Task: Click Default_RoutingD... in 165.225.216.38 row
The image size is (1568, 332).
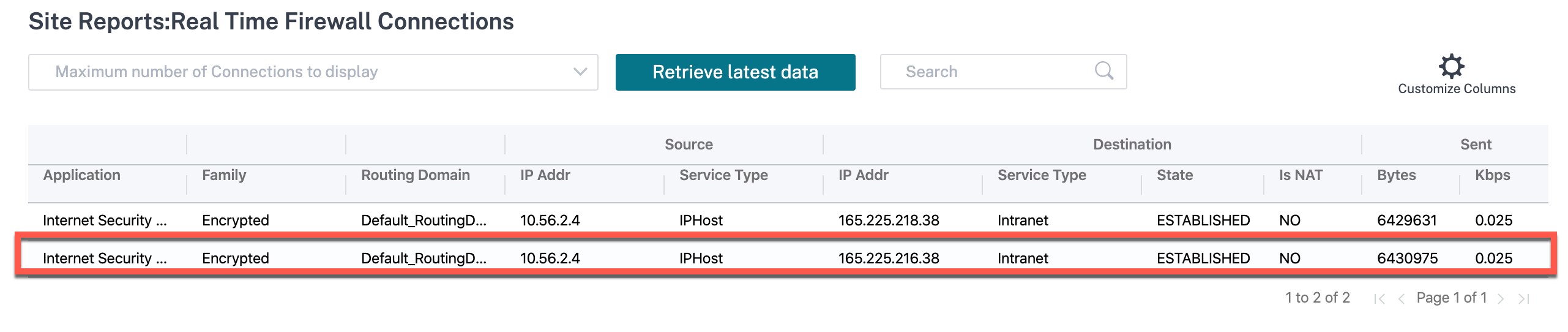Action: click(x=424, y=258)
